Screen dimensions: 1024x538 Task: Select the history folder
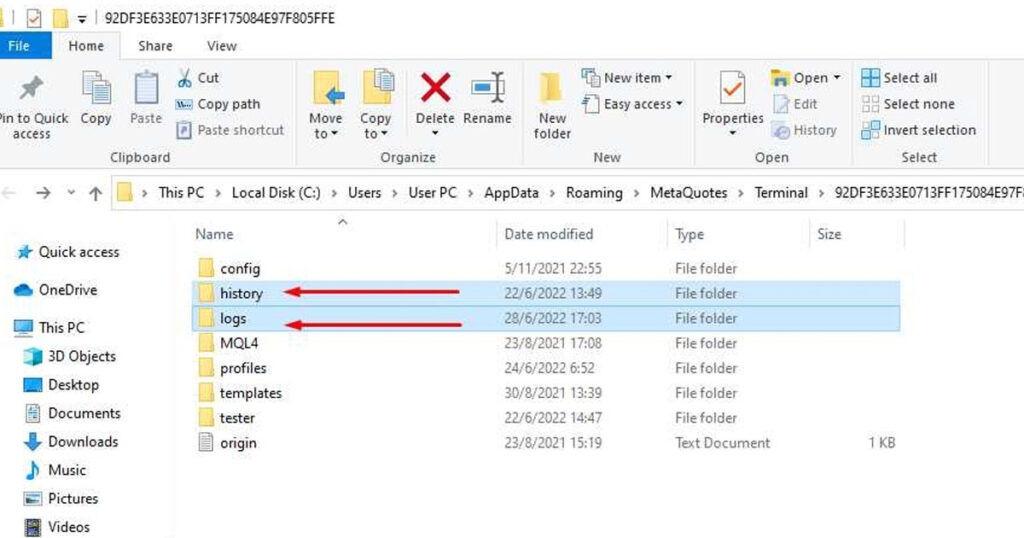point(546,293)
